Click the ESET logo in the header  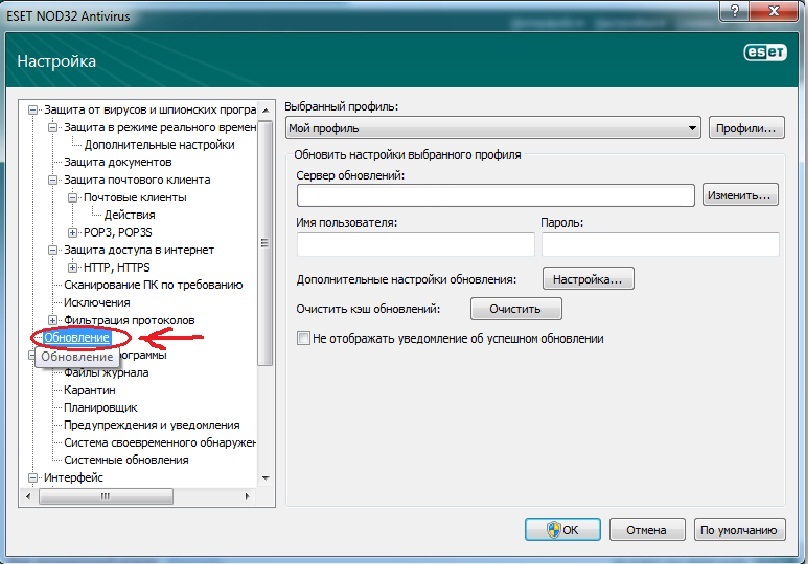click(x=765, y=52)
